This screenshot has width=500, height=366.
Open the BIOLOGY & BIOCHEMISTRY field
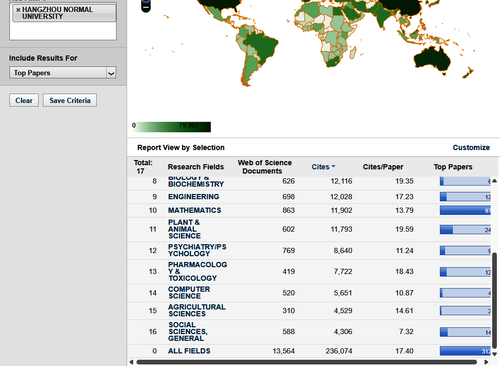(196, 182)
